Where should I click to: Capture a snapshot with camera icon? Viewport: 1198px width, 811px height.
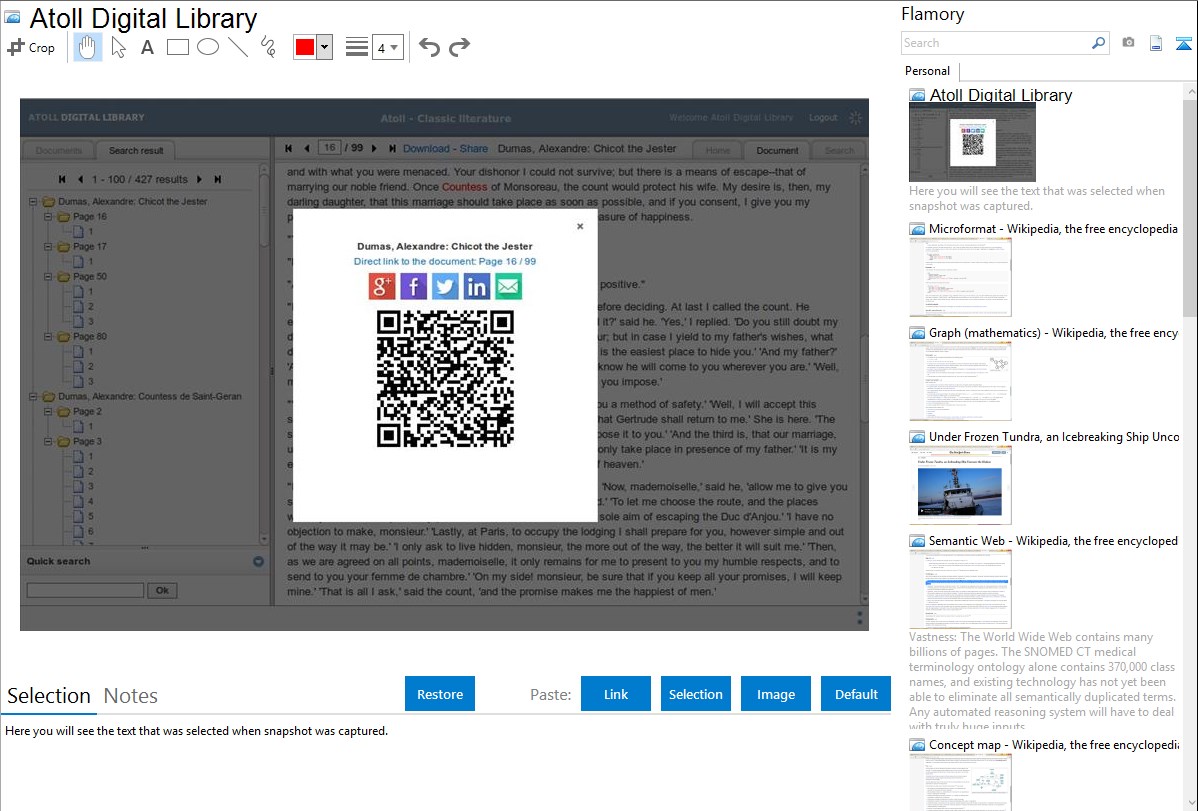[1128, 43]
